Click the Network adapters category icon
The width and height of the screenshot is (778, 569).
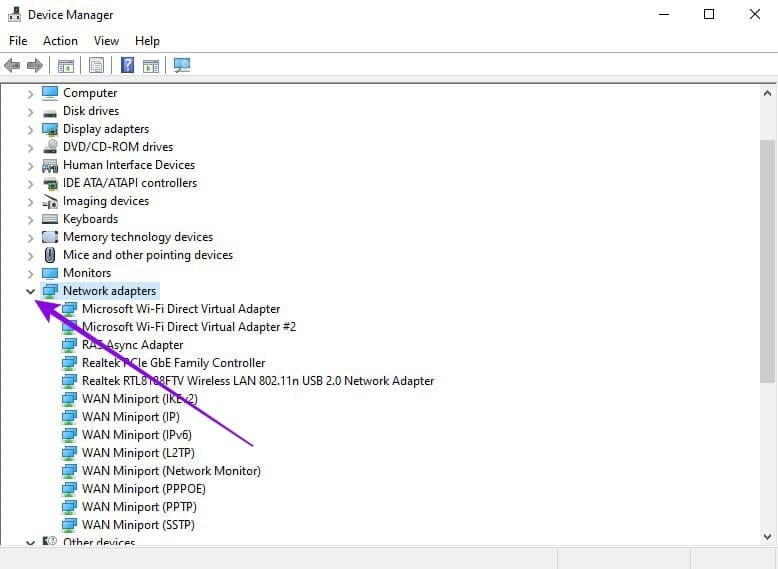click(50, 291)
